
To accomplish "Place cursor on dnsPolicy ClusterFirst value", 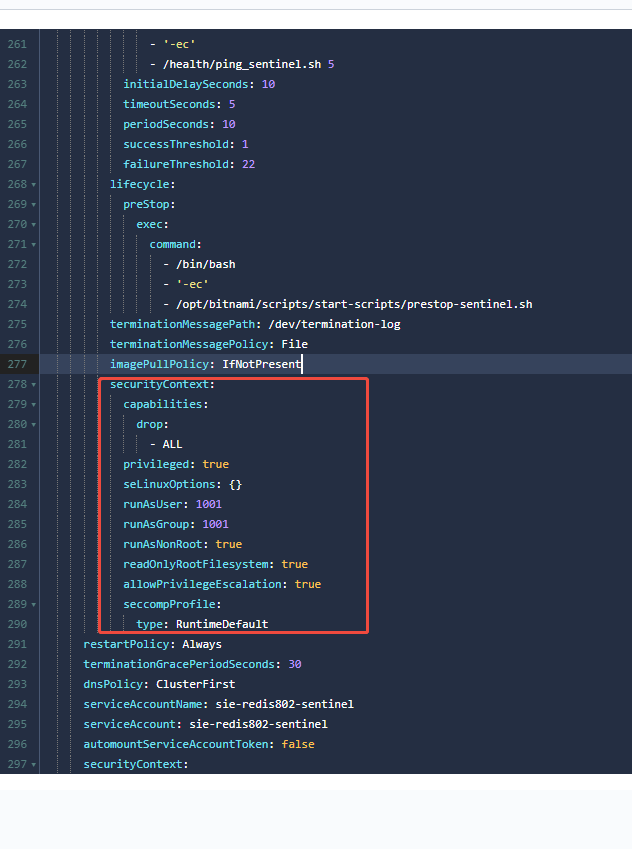I will click(x=195, y=684).
